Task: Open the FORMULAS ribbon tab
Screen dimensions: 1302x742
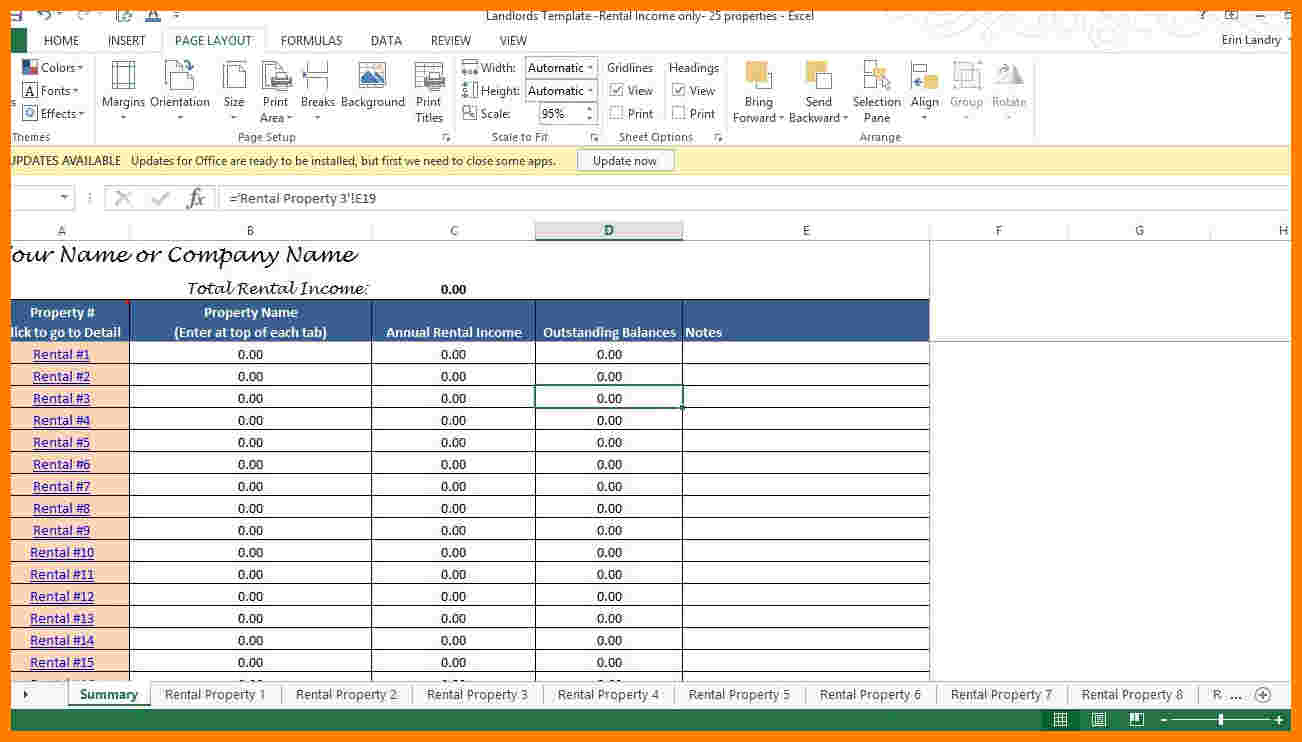Action: (311, 41)
